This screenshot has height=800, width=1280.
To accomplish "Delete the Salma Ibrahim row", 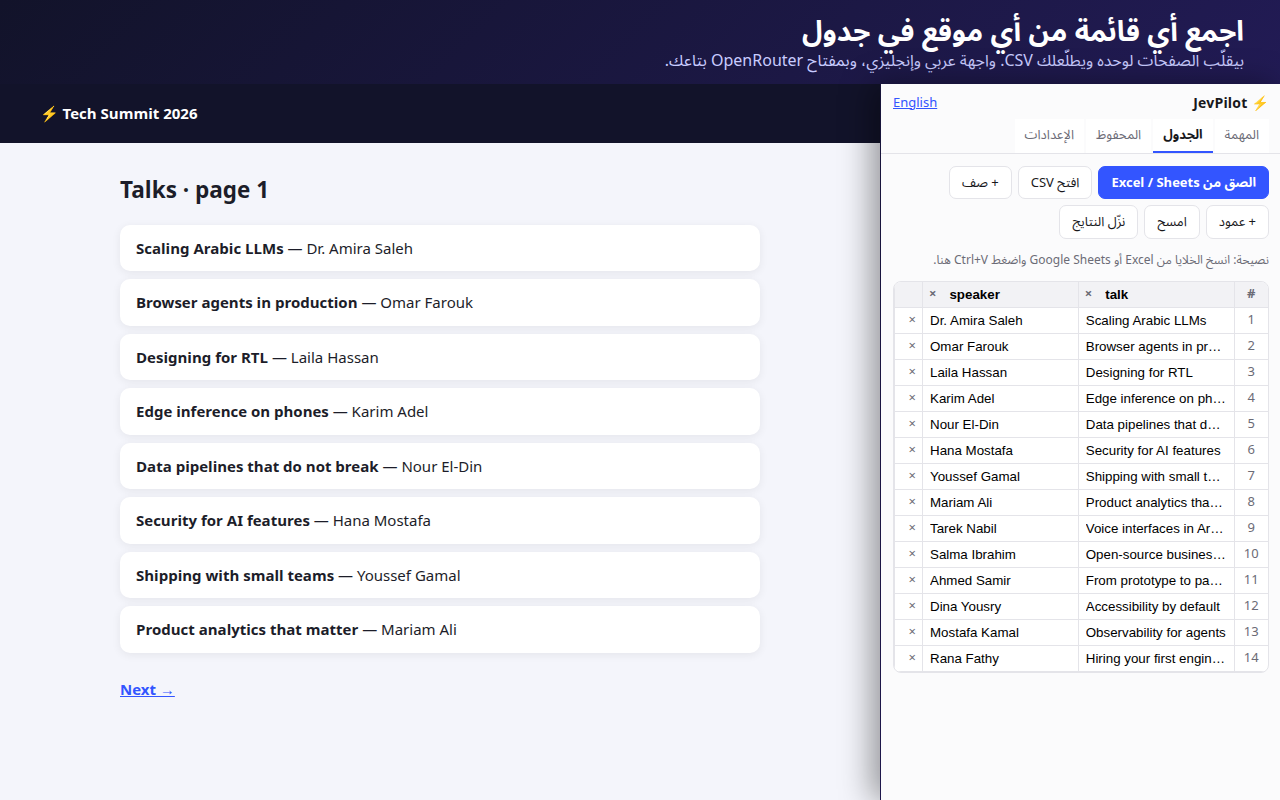I will point(912,554).
